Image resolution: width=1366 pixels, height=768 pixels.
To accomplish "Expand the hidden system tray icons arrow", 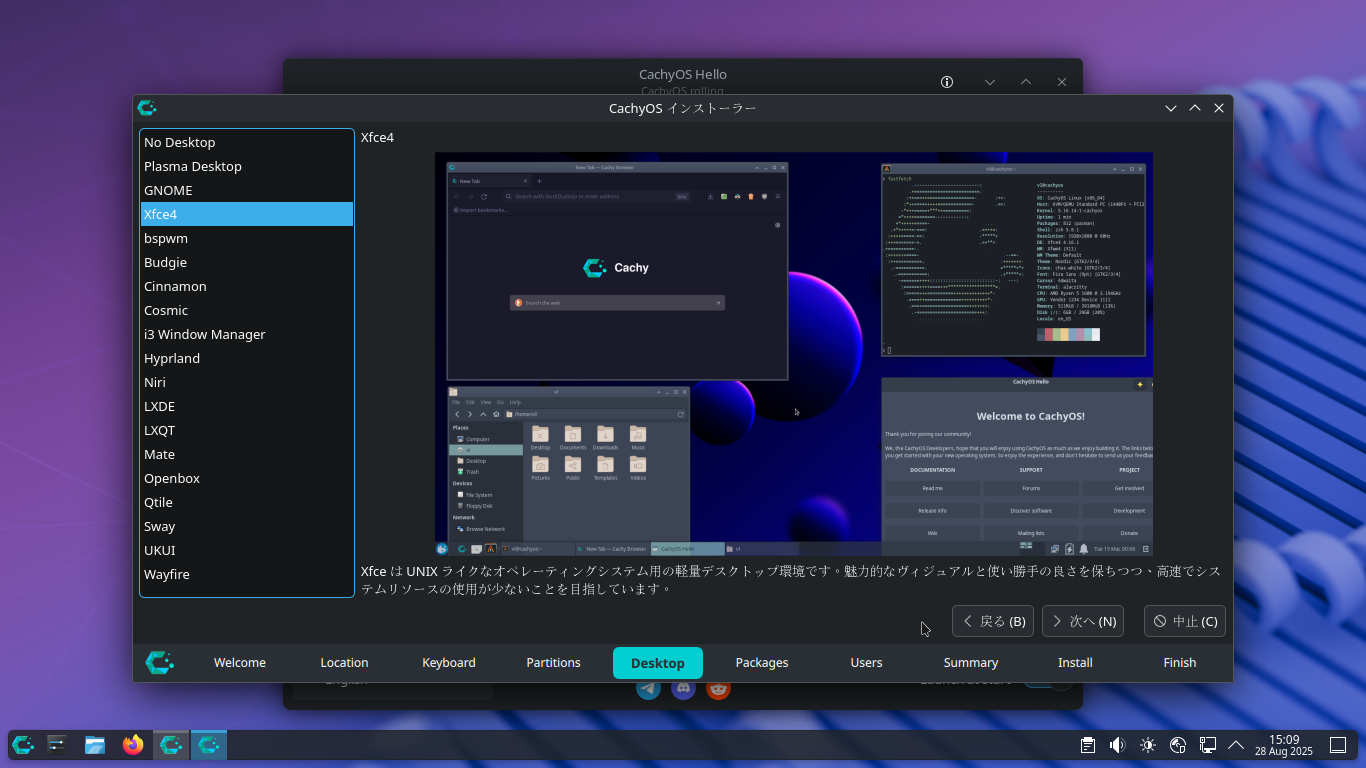I will 1236,745.
